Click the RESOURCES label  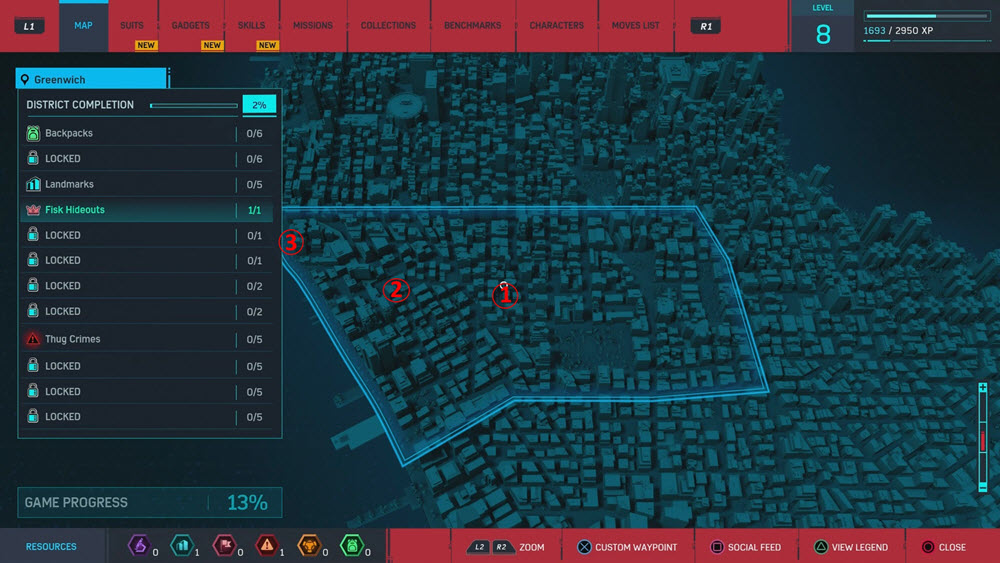(x=51, y=546)
